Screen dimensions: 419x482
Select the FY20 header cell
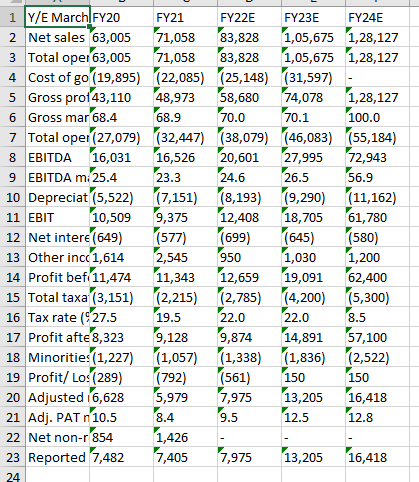click(x=121, y=17)
